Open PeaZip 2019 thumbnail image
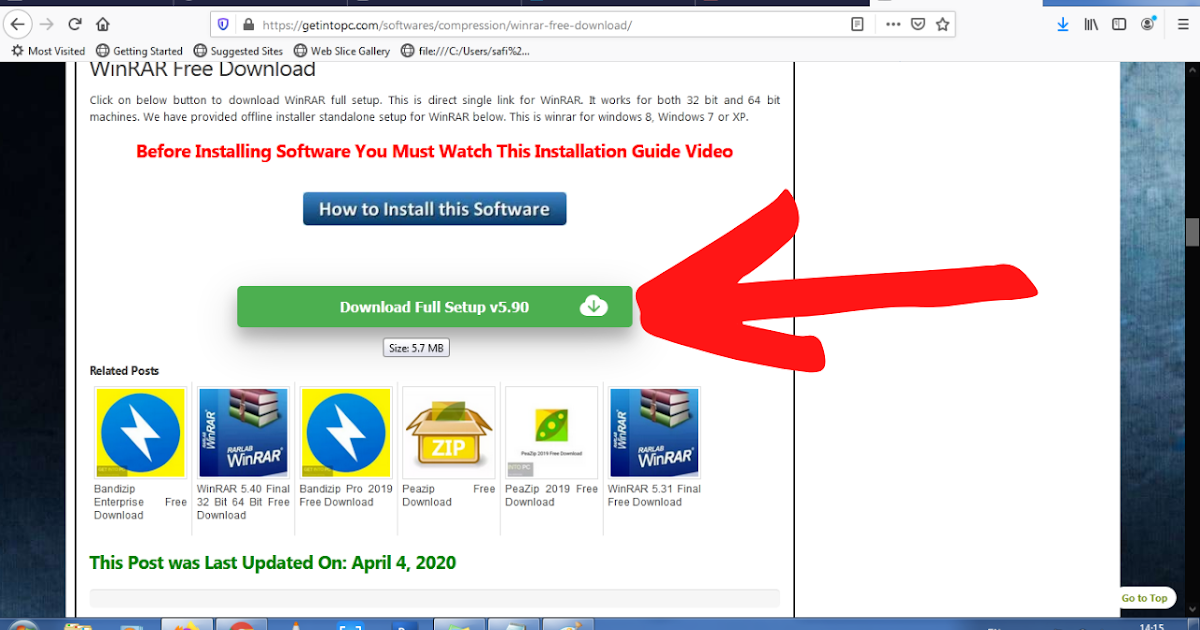The image size is (1200, 630). pyautogui.click(x=552, y=432)
